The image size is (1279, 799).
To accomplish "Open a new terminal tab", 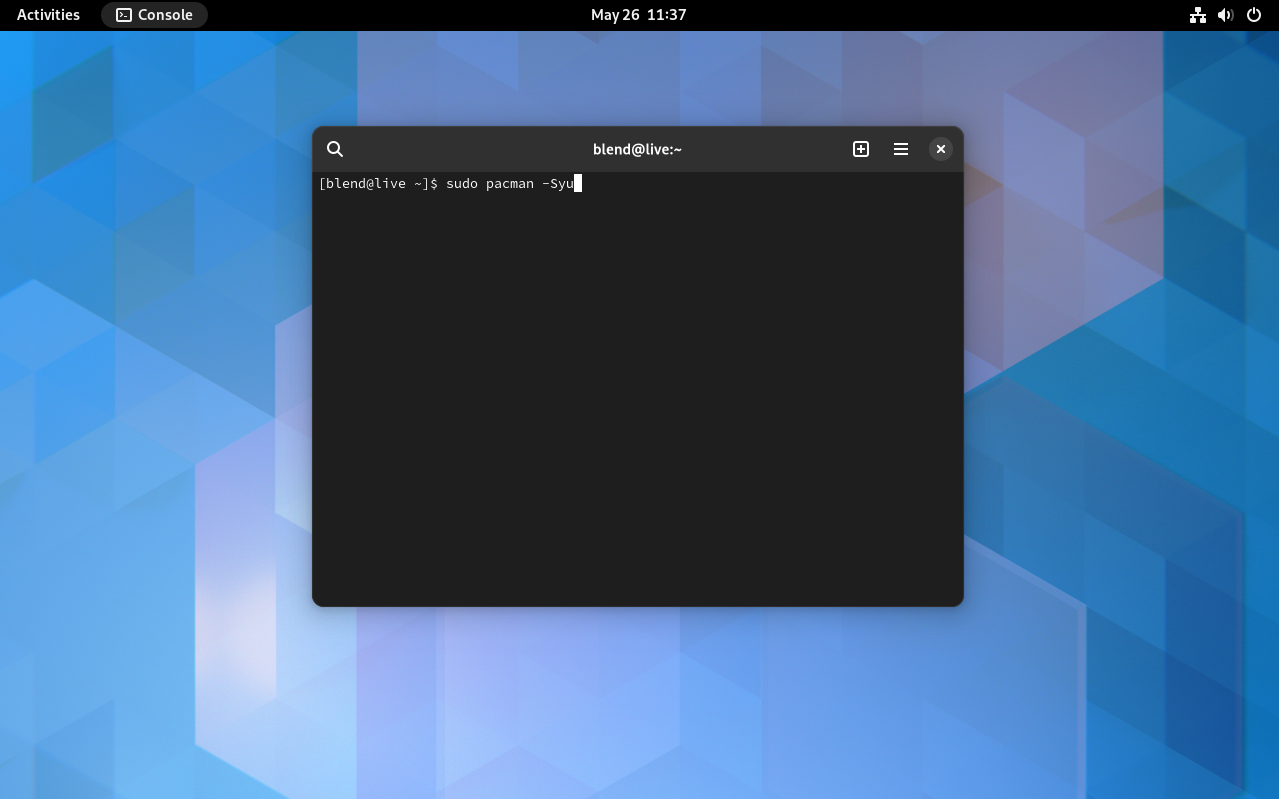I will (x=860, y=149).
